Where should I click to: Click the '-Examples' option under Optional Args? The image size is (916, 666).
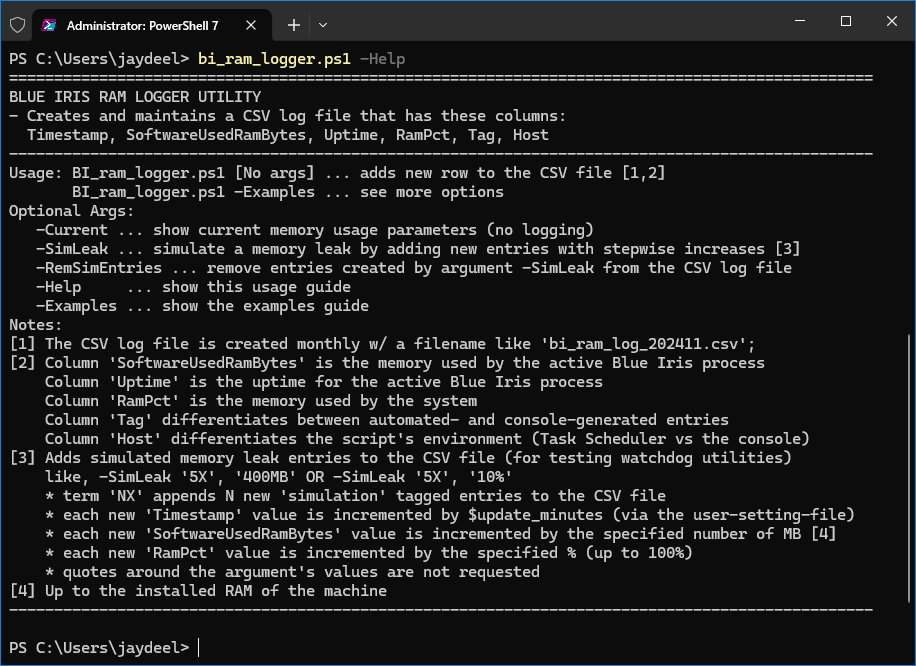pos(76,306)
